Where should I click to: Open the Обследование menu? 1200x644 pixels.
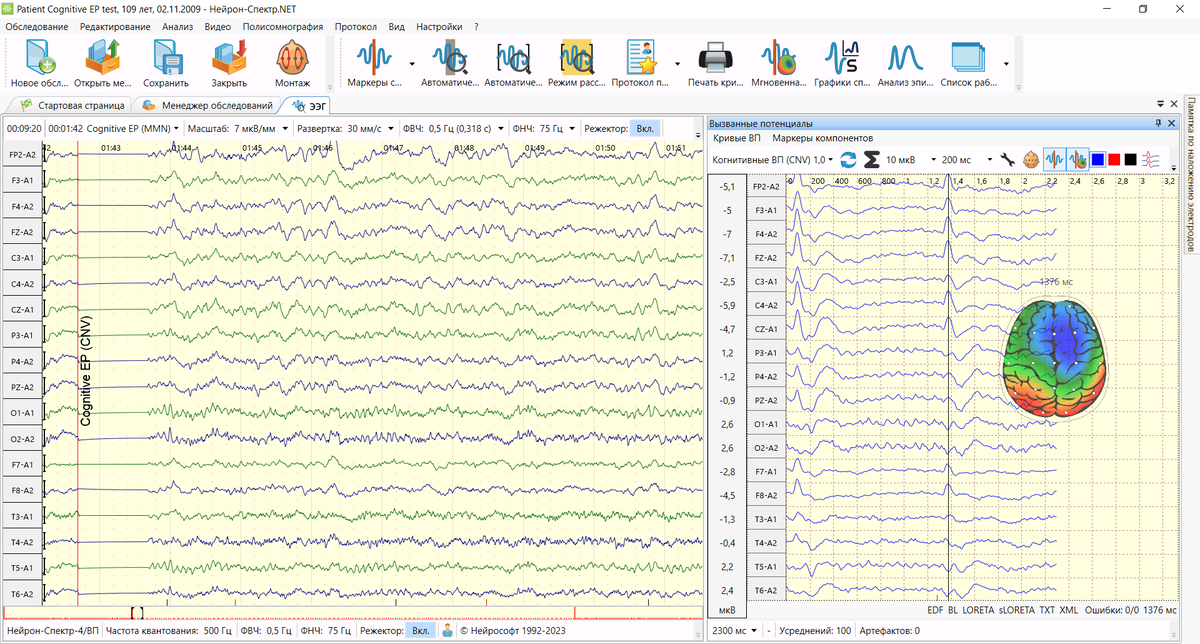(36, 26)
